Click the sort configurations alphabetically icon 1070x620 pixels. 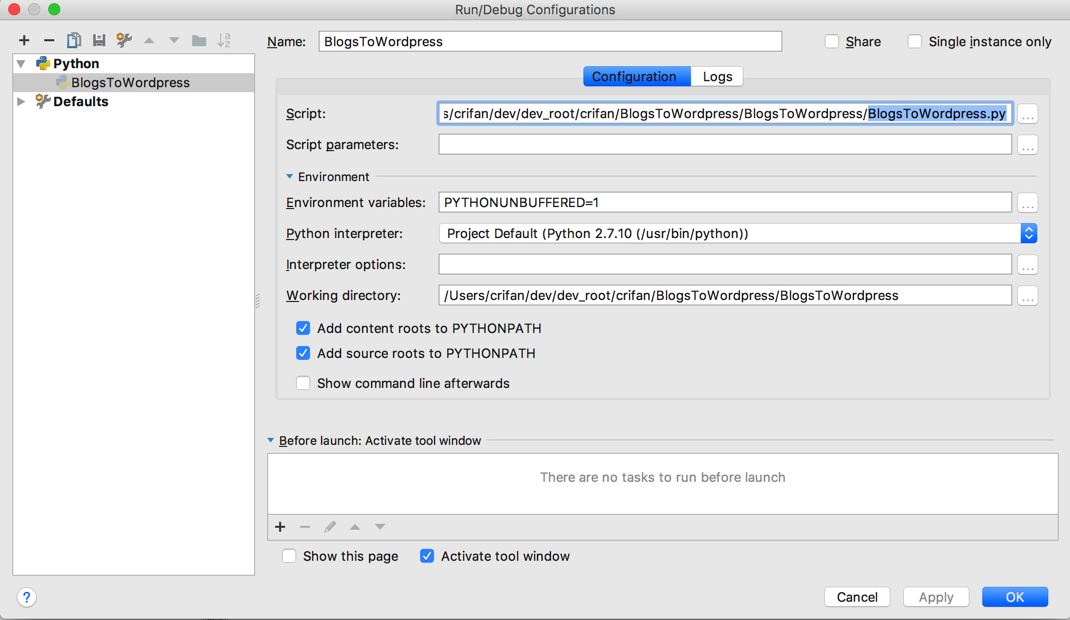coord(224,40)
